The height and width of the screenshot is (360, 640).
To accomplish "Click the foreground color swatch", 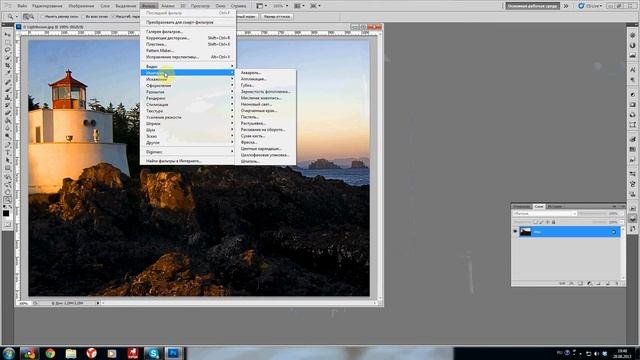I will [x=6, y=213].
